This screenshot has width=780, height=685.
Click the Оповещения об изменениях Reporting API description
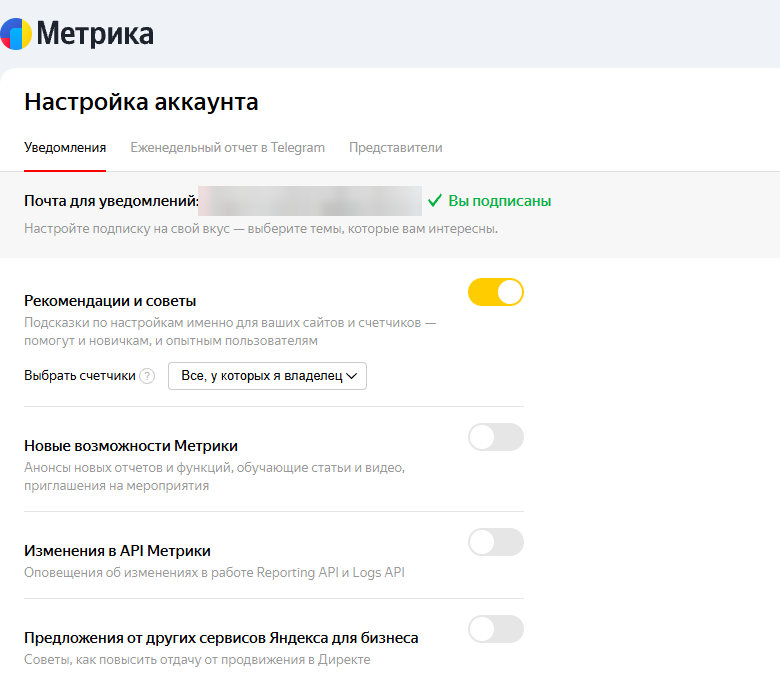click(214, 573)
